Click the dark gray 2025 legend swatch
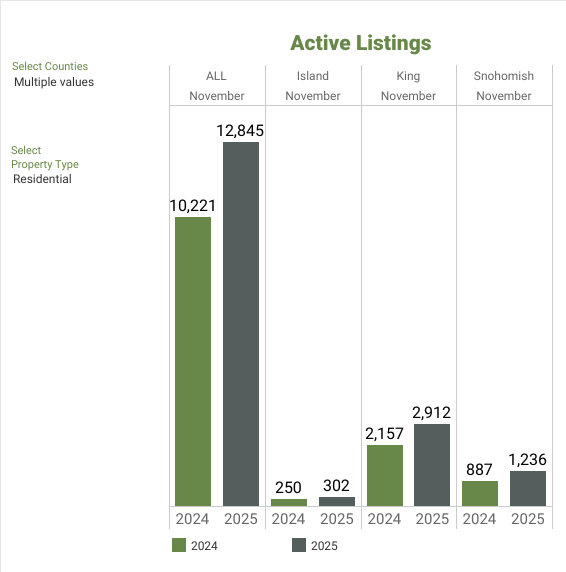The width and height of the screenshot is (566, 572). click(299, 545)
